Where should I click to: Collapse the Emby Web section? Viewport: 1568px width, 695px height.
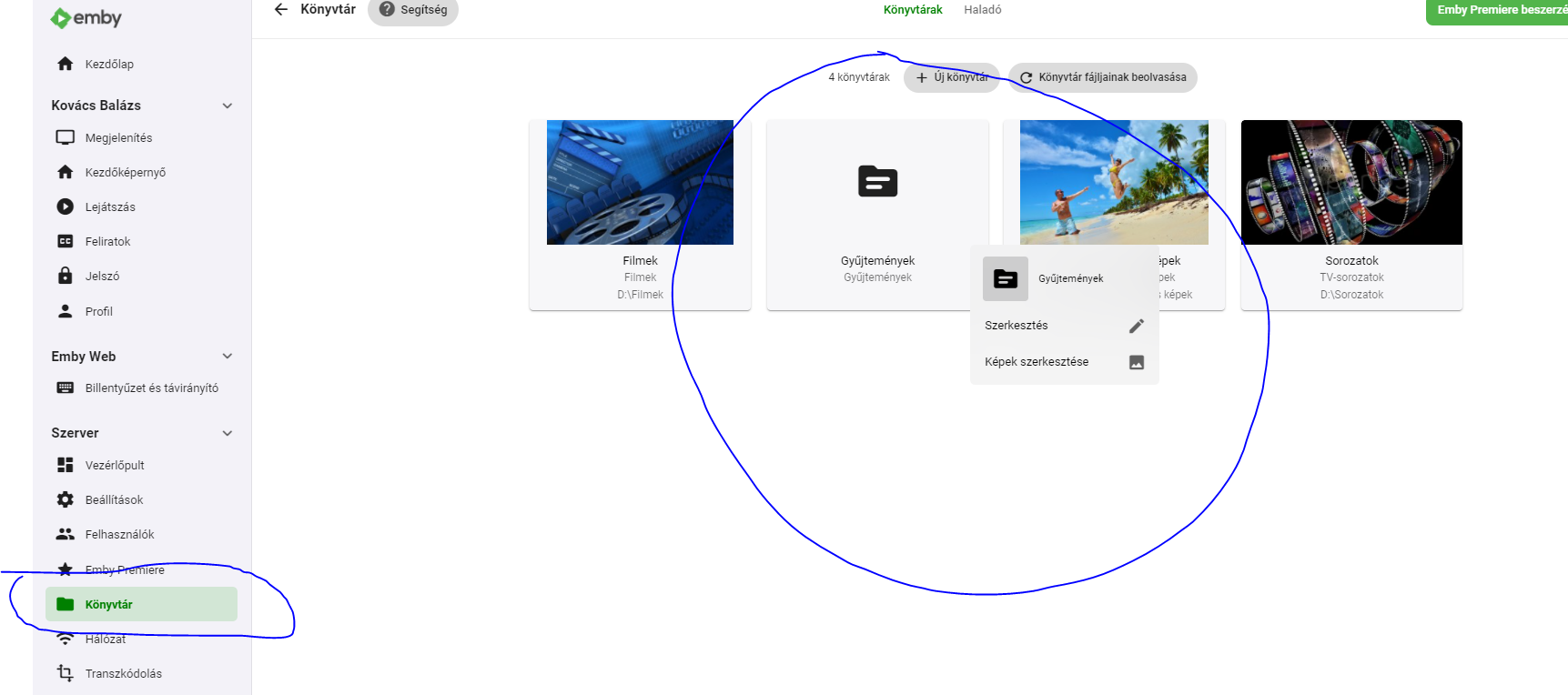click(x=228, y=356)
